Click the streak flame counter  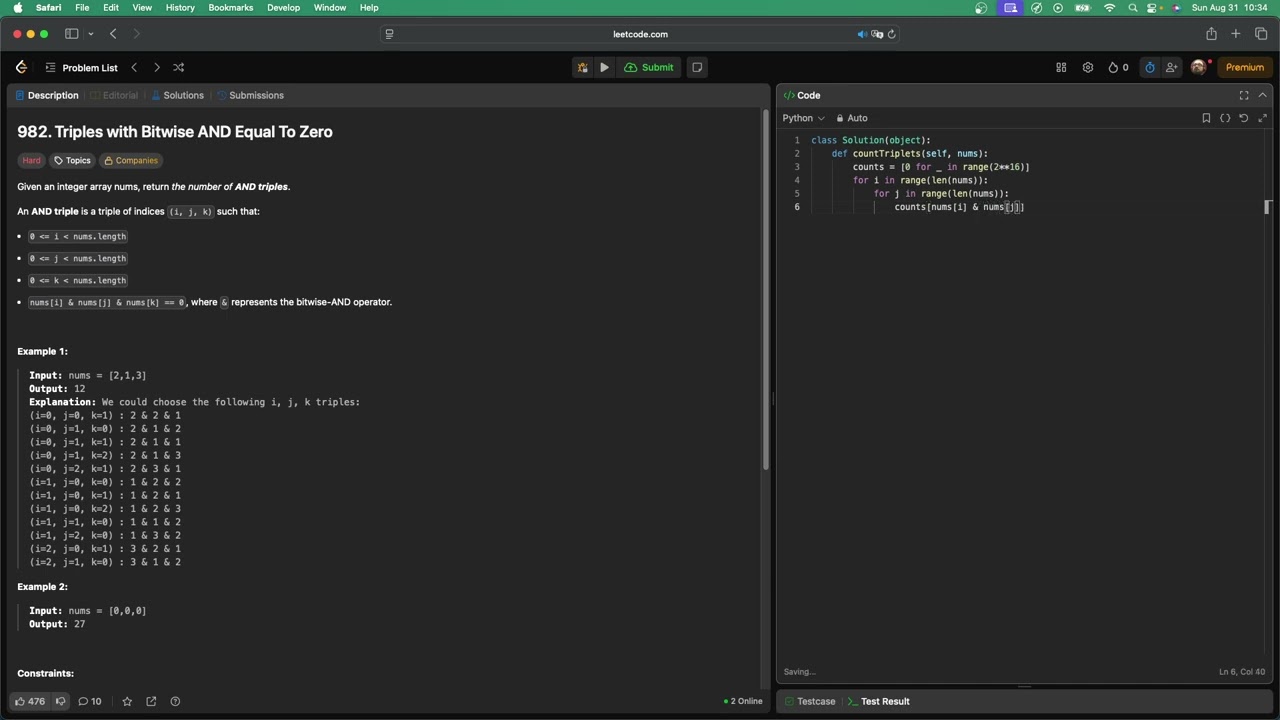click(1118, 67)
